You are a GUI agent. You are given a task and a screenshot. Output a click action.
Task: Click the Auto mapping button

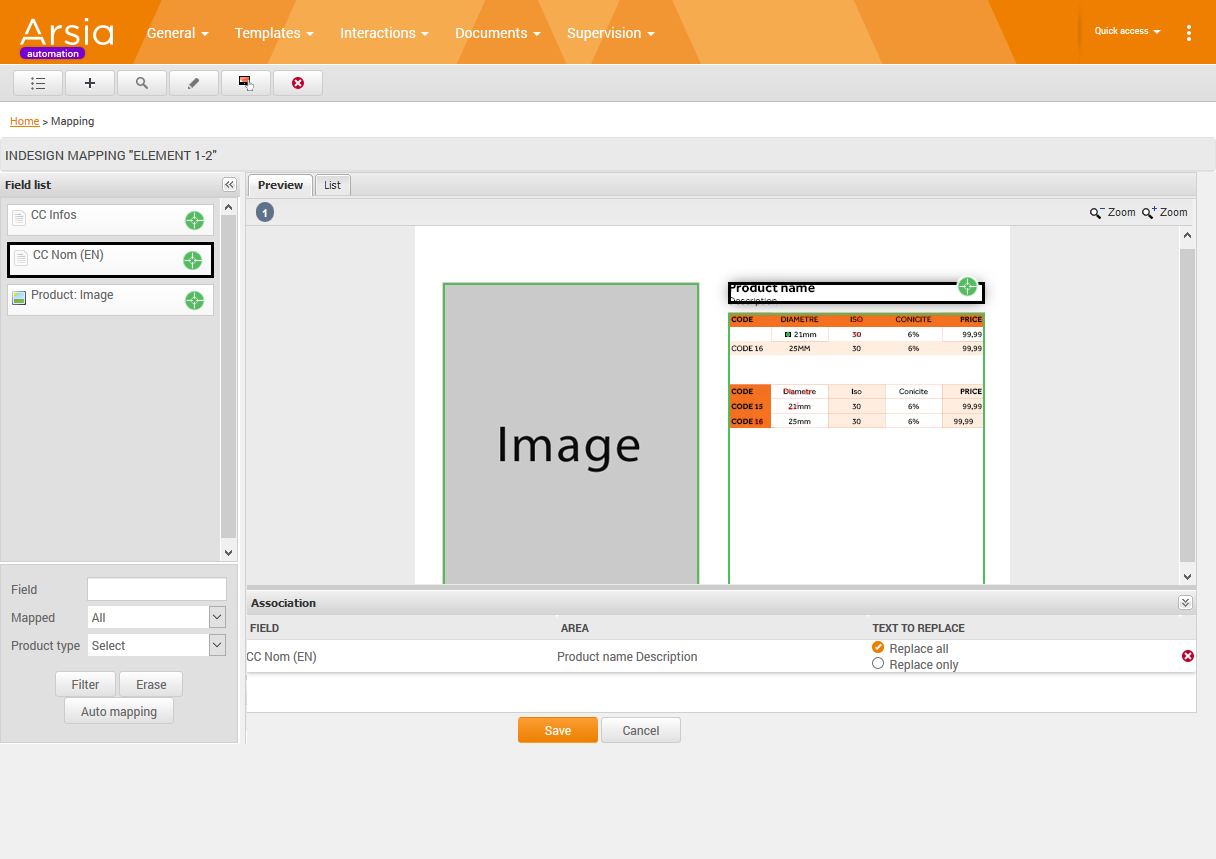click(x=119, y=712)
